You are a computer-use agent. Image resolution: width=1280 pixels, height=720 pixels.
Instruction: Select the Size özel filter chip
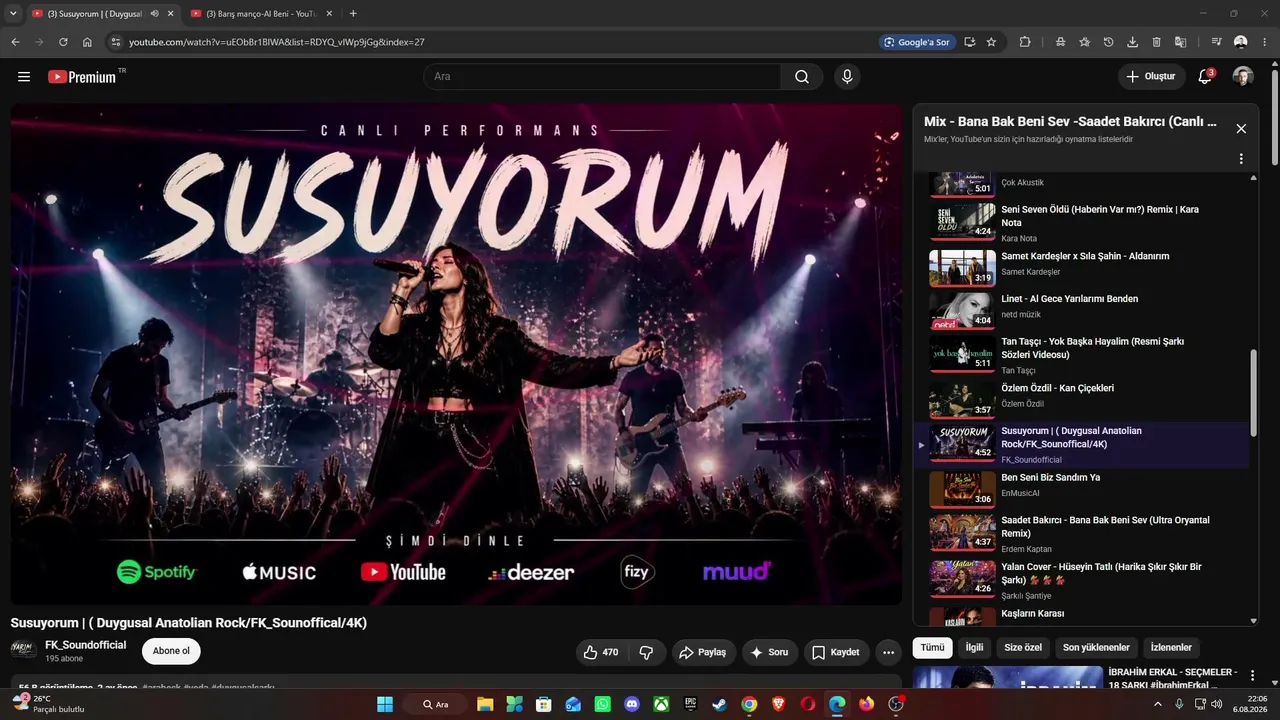point(1023,648)
